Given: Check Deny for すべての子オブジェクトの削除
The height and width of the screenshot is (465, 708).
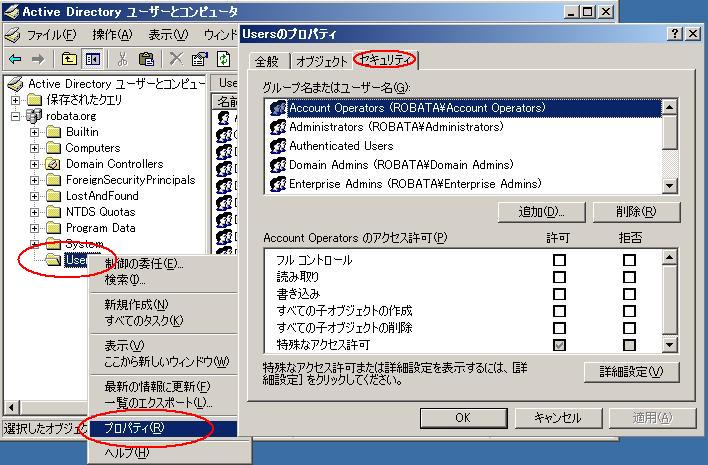Looking at the screenshot, I should pyautogui.click(x=629, y=328).
